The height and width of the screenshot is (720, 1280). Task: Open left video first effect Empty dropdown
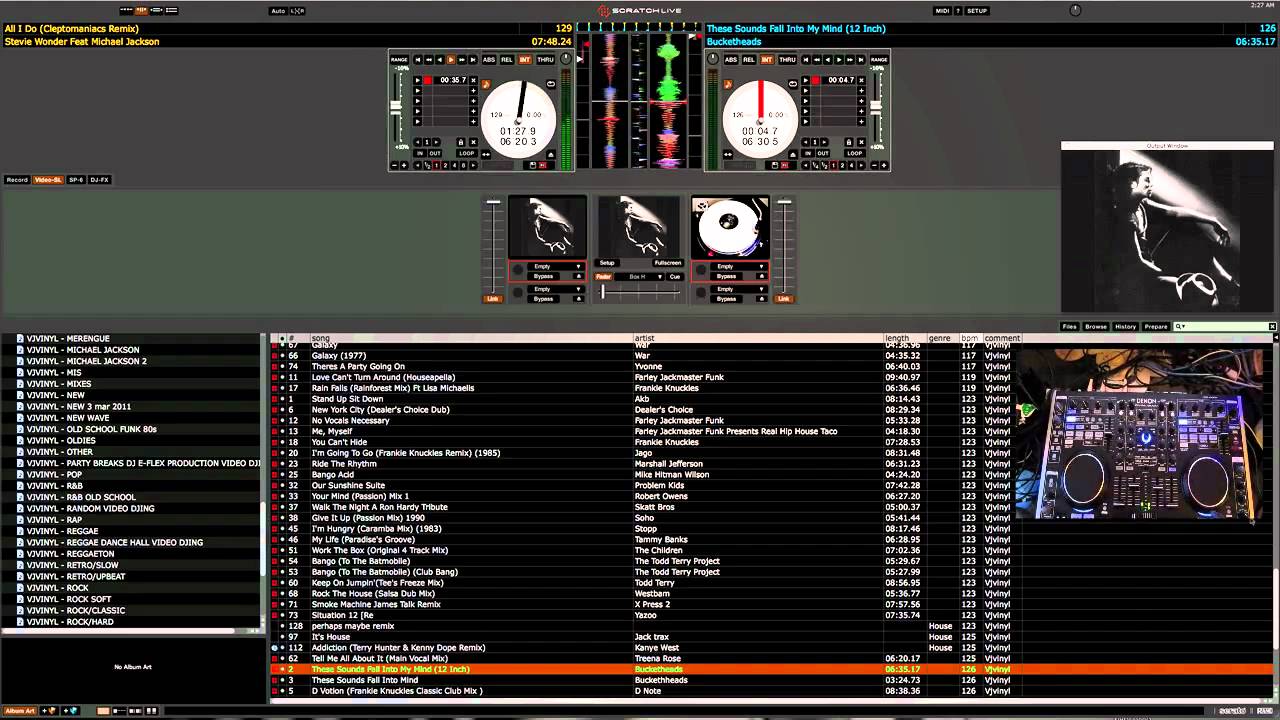pos(556,267)
